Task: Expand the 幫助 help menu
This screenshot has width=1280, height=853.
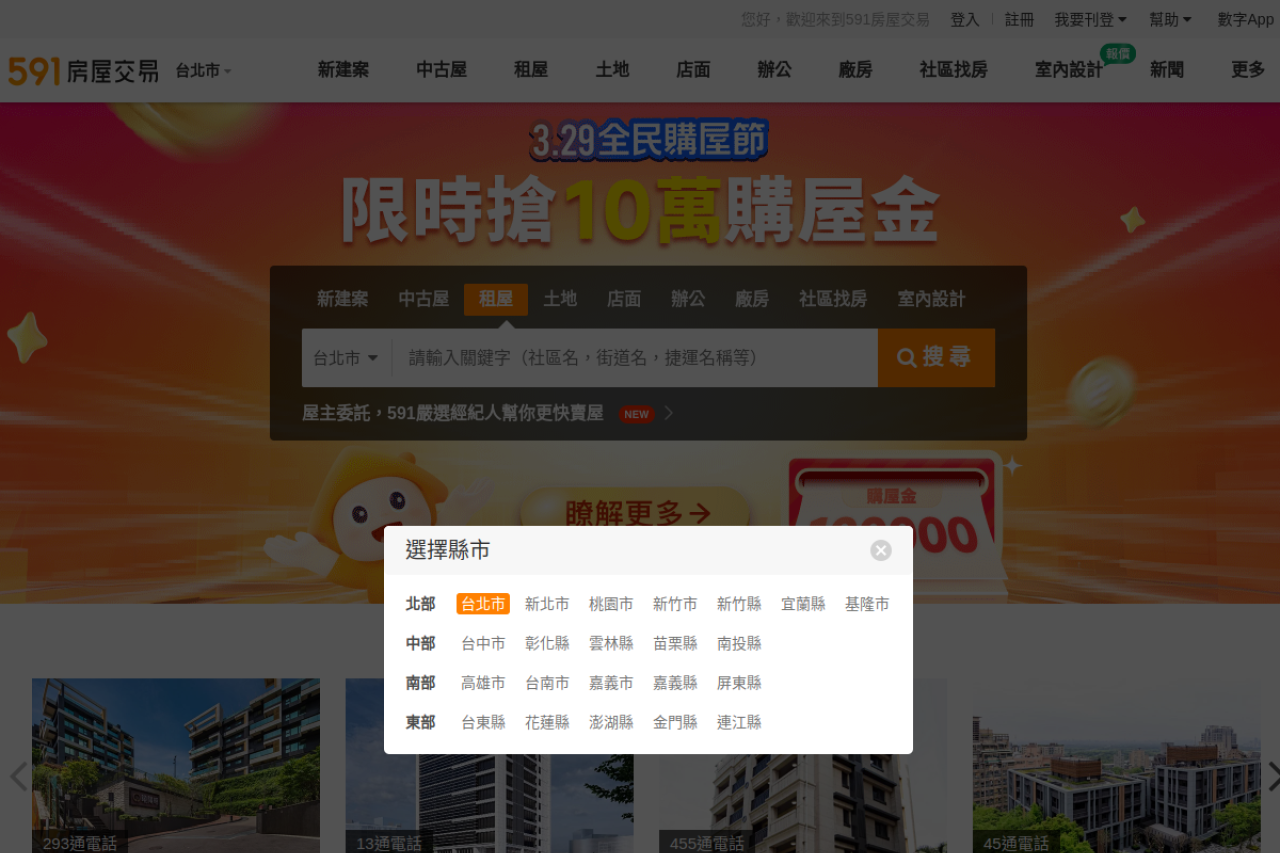Action: (x=1170, y=20)
